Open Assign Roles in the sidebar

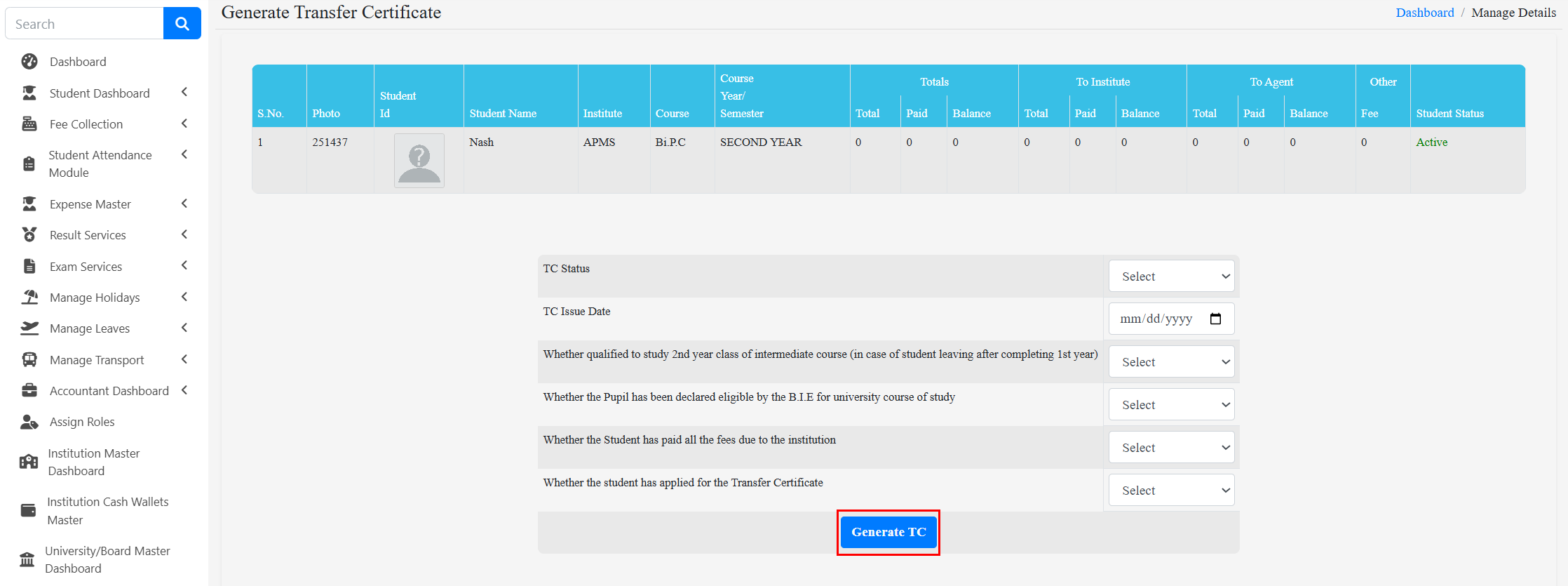(x=82, y=422)
